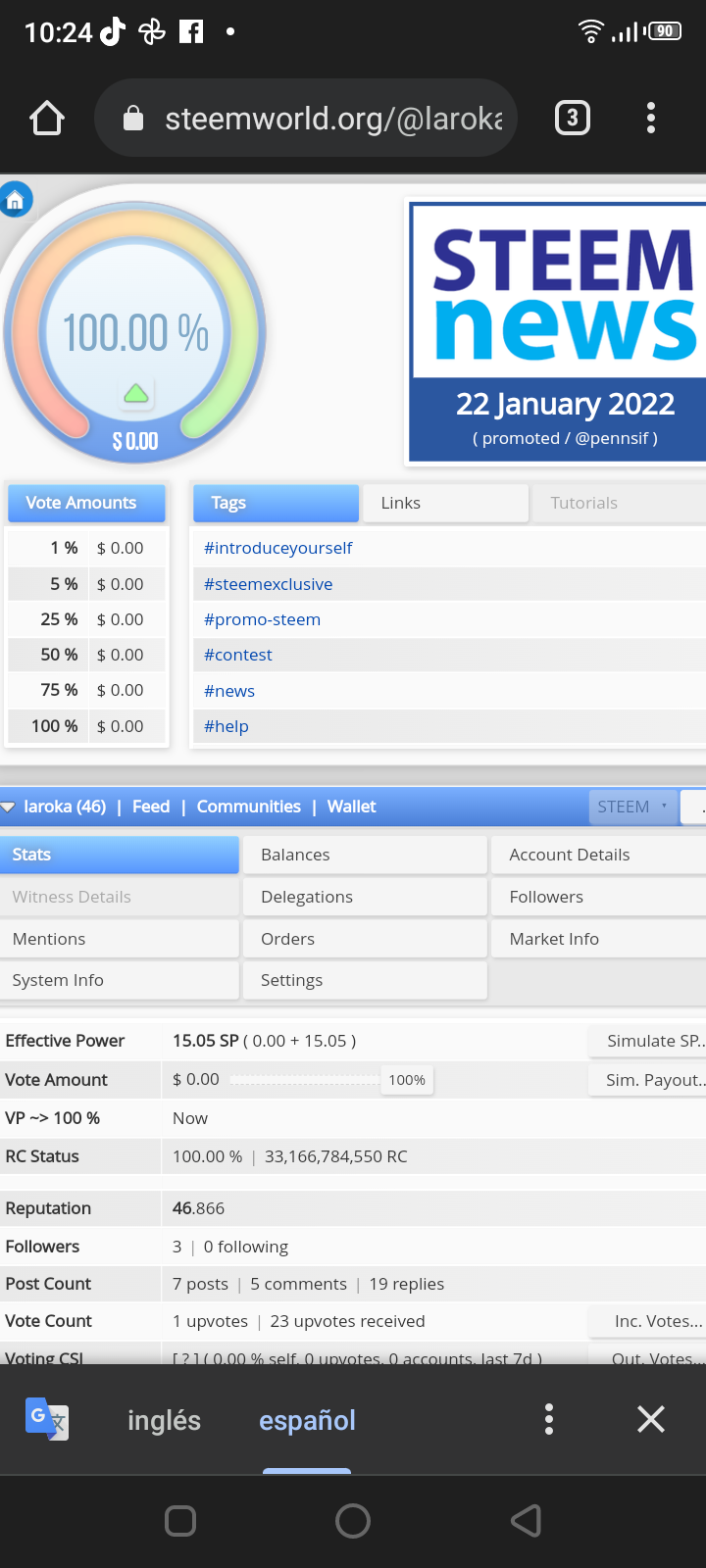Image resolution: width=706 pixels, height=1568 pixels.
Task: Open the #contest tag
Action: [237, 655]
